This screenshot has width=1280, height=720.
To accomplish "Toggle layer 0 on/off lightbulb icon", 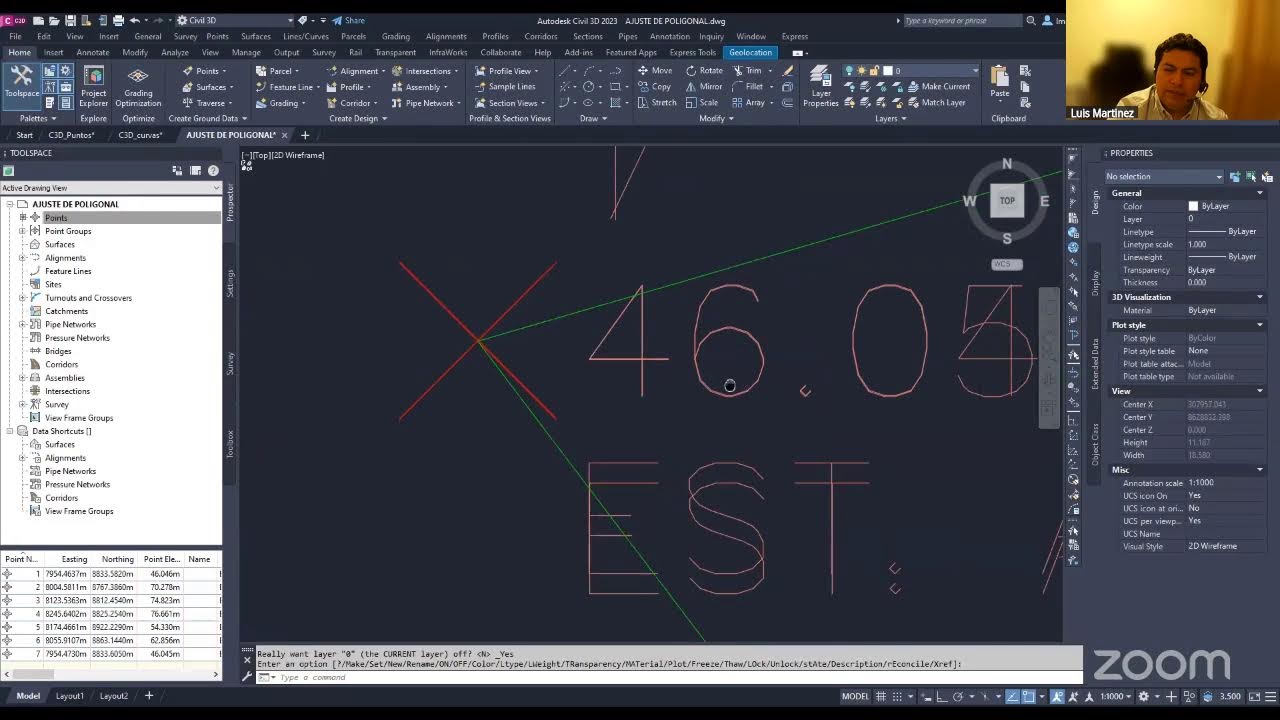I will pos(849,71).
